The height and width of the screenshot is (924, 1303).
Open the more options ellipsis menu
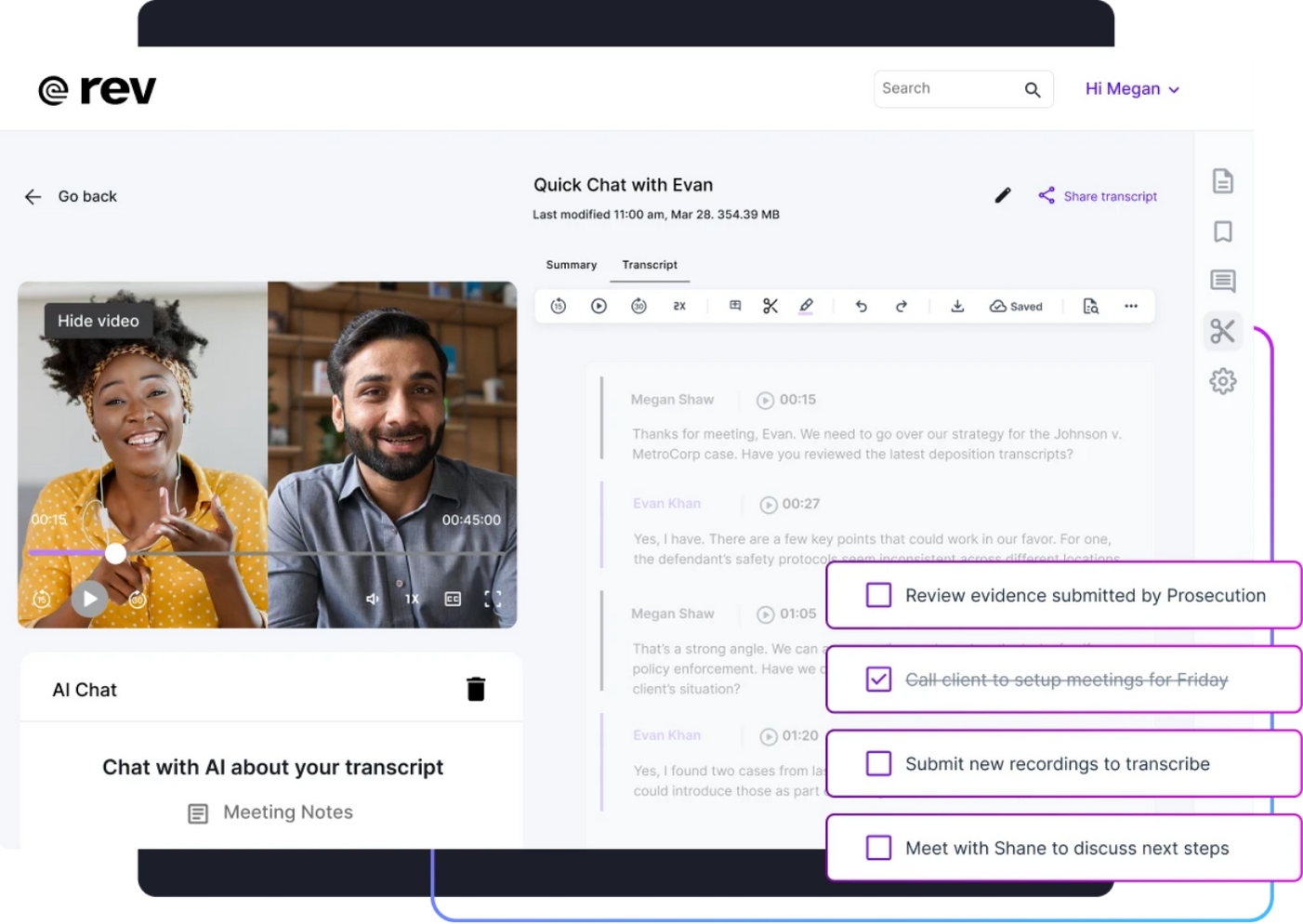pyautogui.click(x=1131, y=306)
